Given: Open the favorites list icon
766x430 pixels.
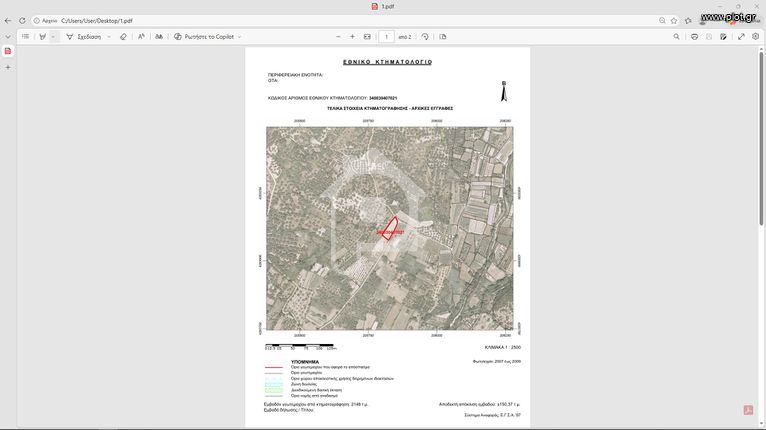Looking at the screenshot, I should (x=688, y=21).
